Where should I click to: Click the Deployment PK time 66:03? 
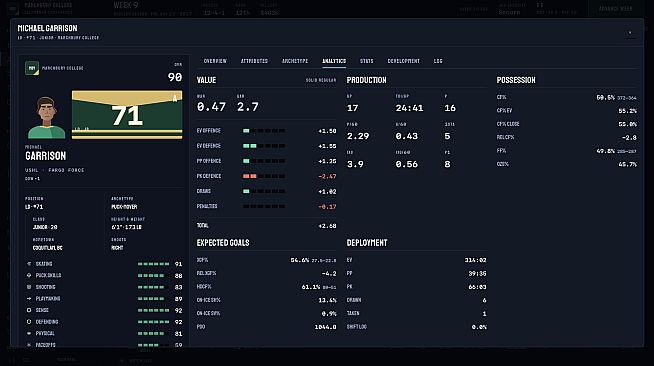click(477, 287)
